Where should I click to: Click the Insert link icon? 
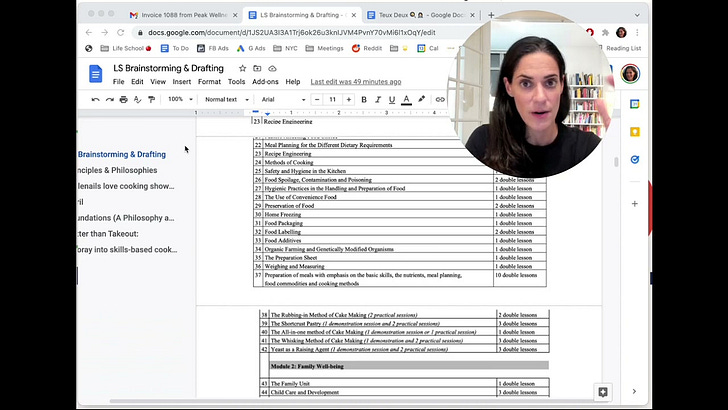coord(440,99)
